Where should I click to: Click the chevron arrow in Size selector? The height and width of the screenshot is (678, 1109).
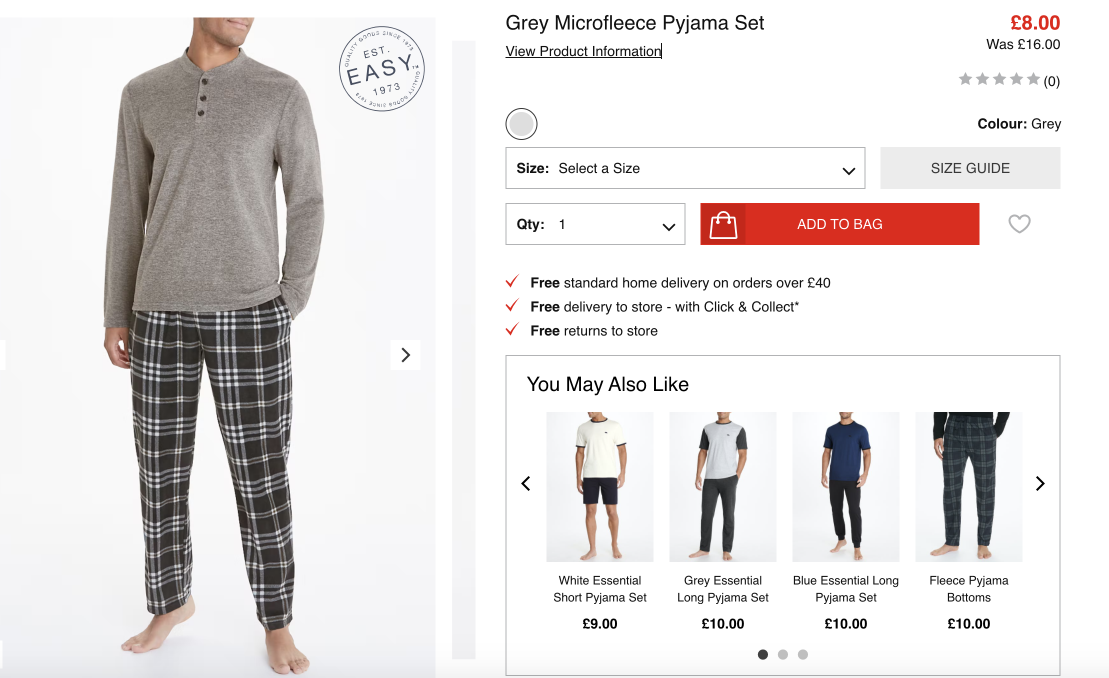(x=848, y=170)
